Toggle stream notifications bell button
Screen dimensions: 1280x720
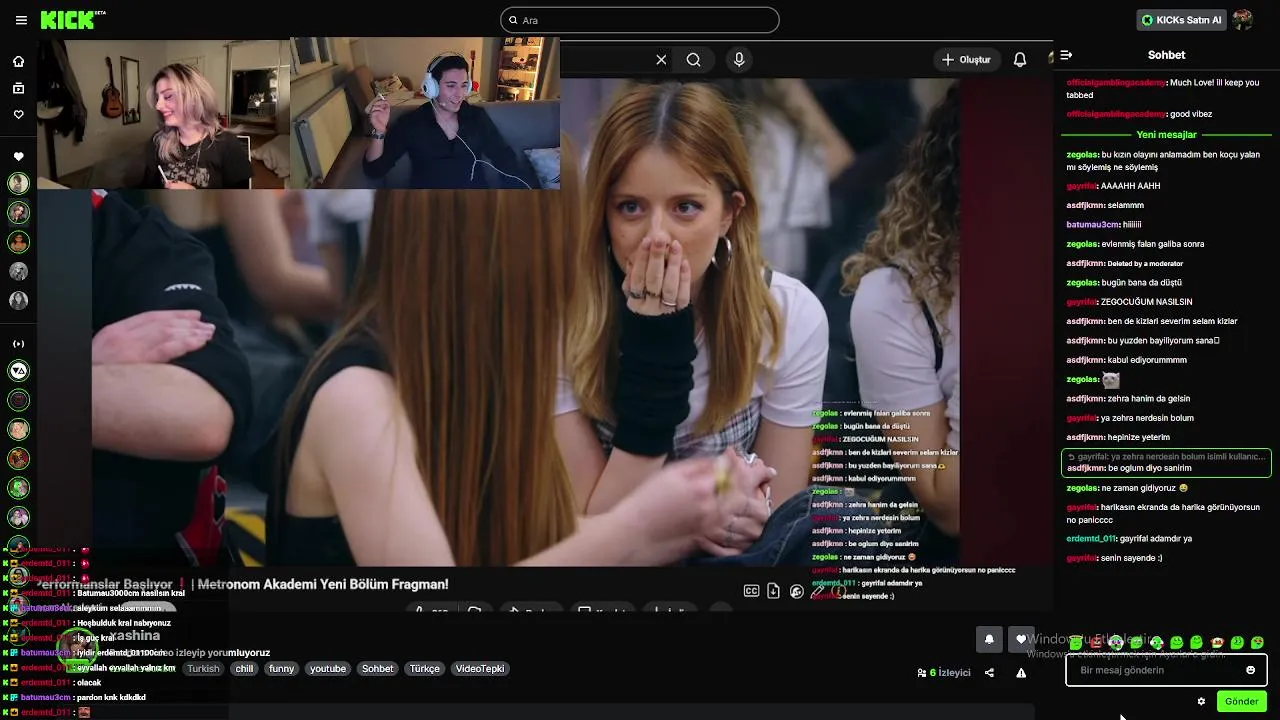coord(989,640)
